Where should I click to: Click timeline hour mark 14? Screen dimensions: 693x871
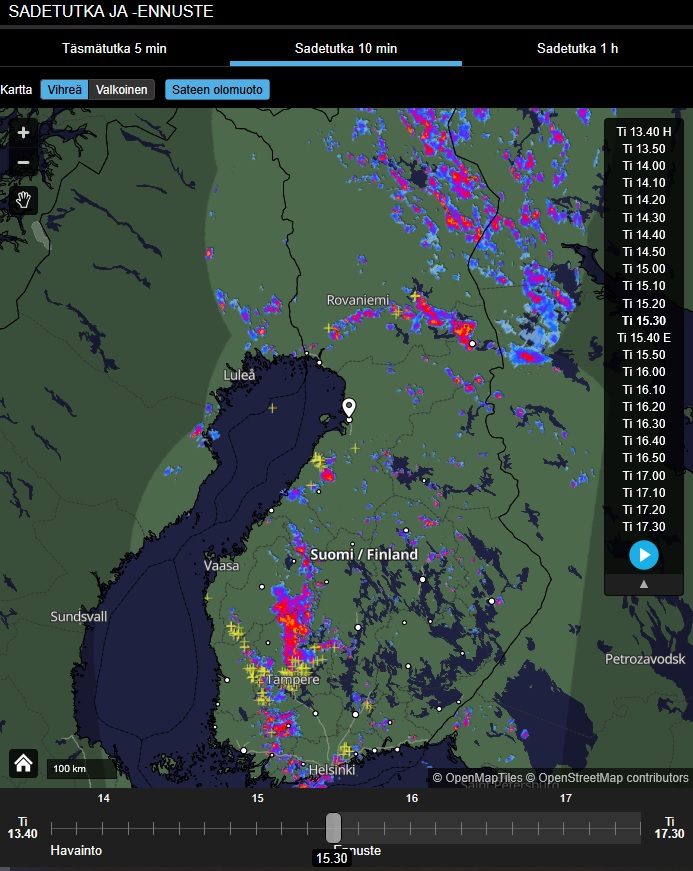click(103, 798)
